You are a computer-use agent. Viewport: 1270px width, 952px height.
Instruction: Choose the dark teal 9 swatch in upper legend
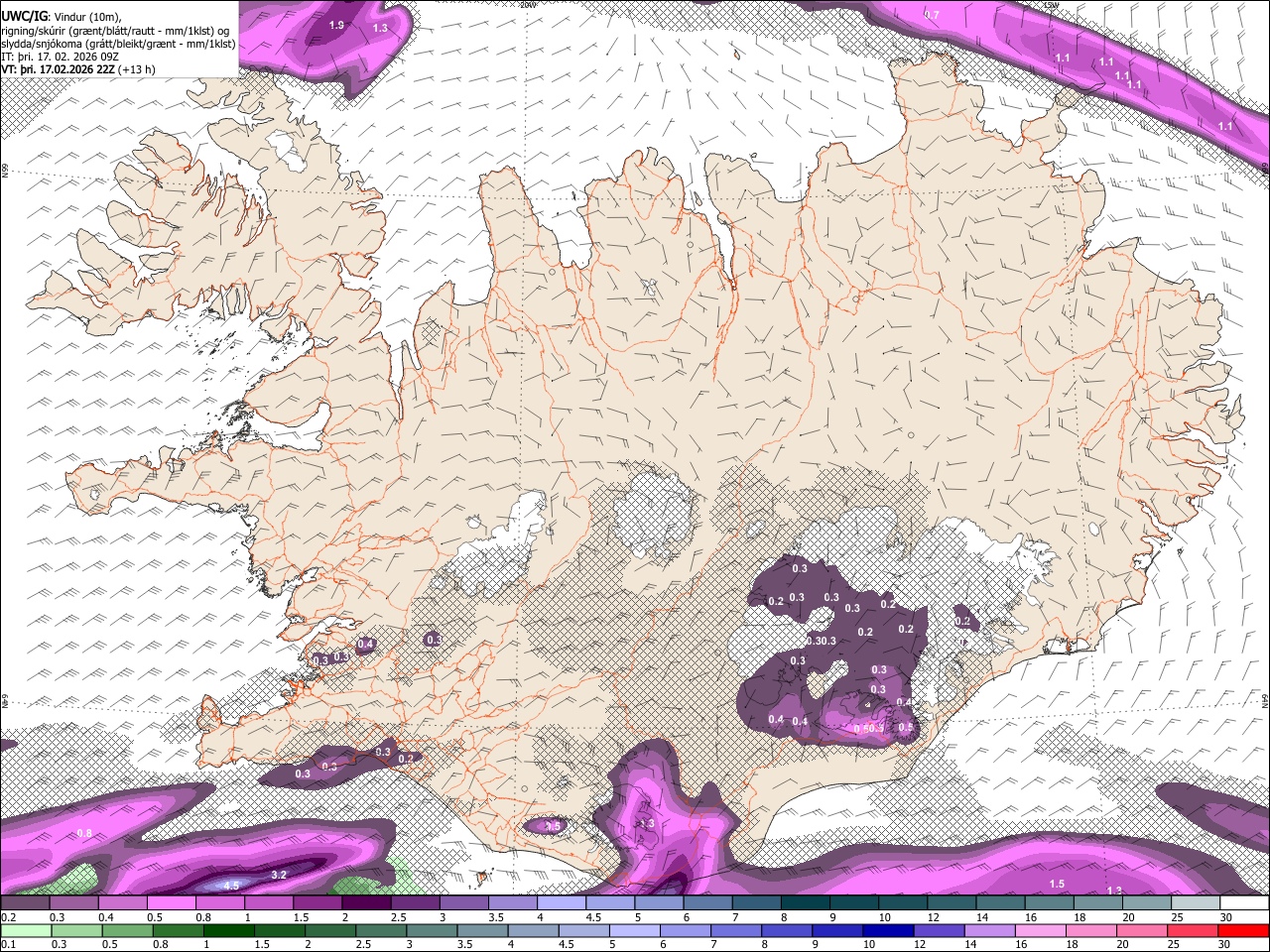(854, 902)
